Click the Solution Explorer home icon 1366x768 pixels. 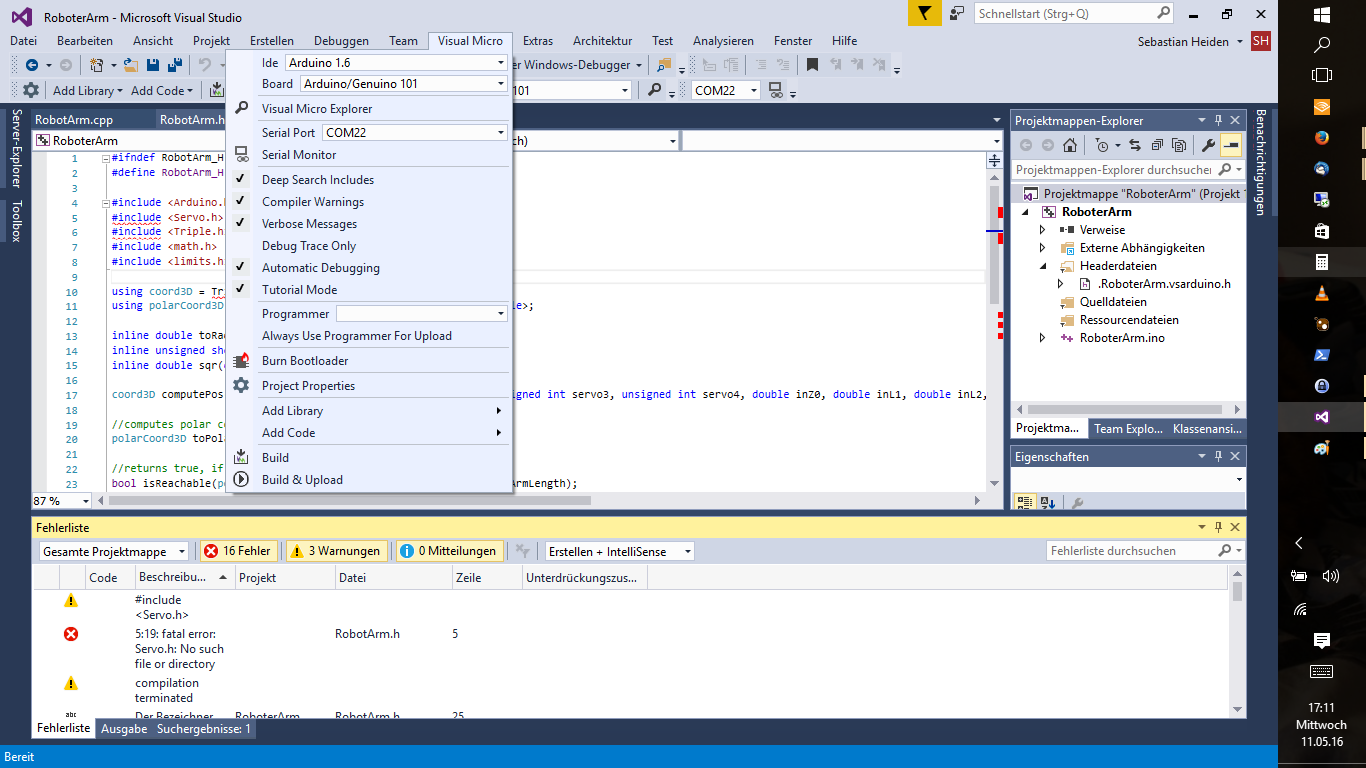tap(1069, 145)
